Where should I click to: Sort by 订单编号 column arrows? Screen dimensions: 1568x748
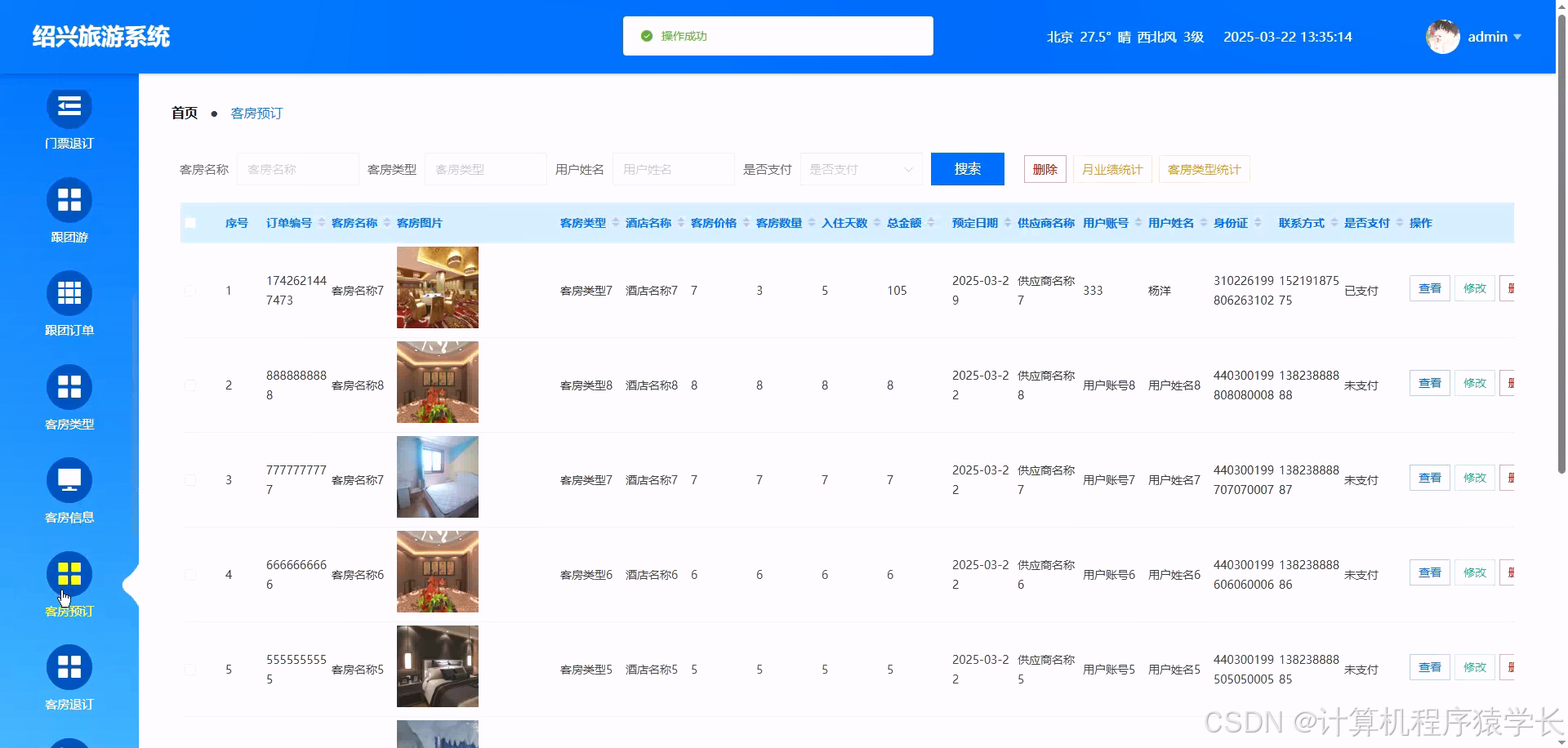tap(322, 223)
